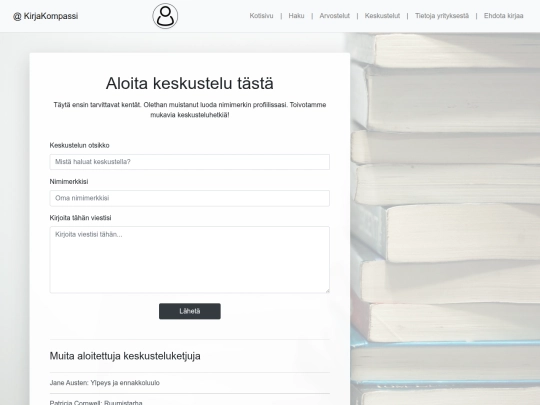Open the user profile avatar icon
This screenshot has width=540, height=405.
pos(165,16)
